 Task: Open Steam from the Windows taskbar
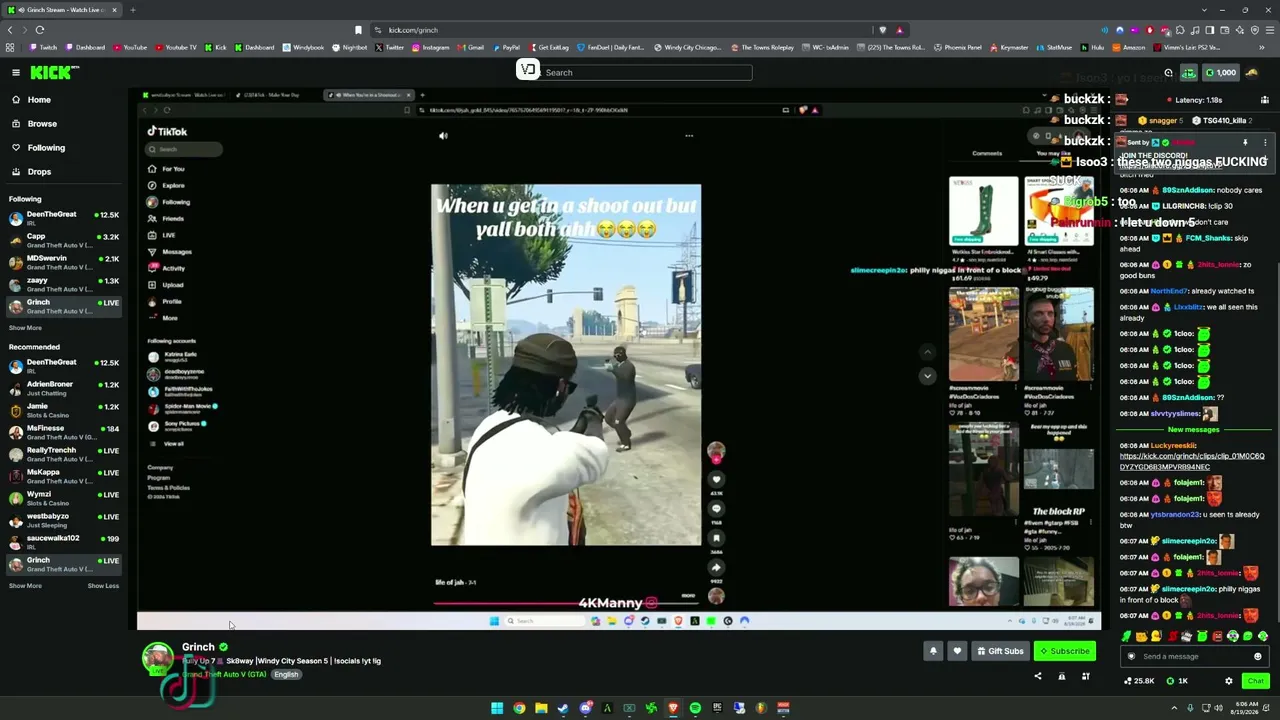click(x=563, y=708)
